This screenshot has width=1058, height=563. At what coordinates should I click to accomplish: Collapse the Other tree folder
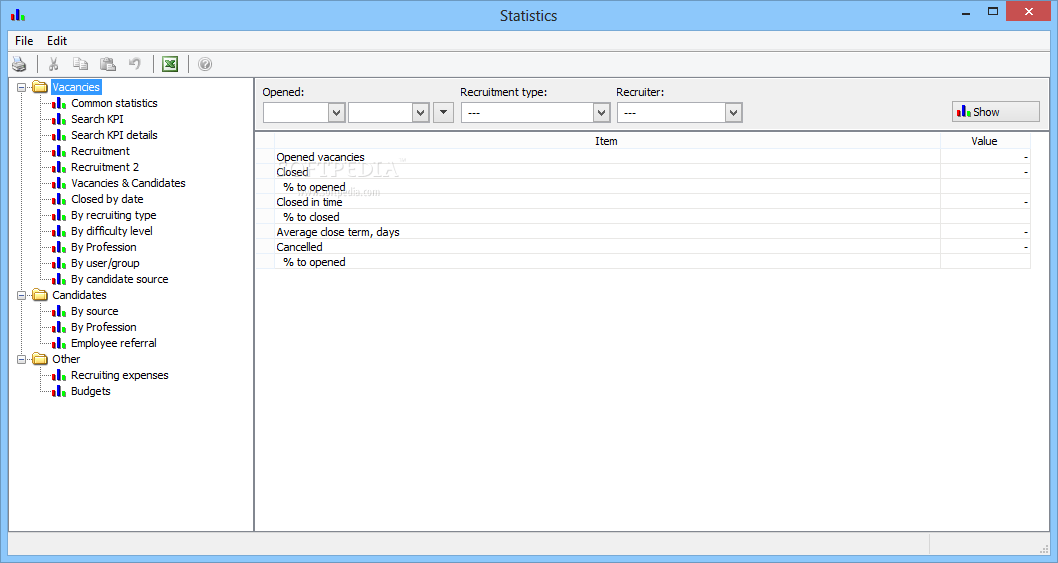(x=22, y=359)
